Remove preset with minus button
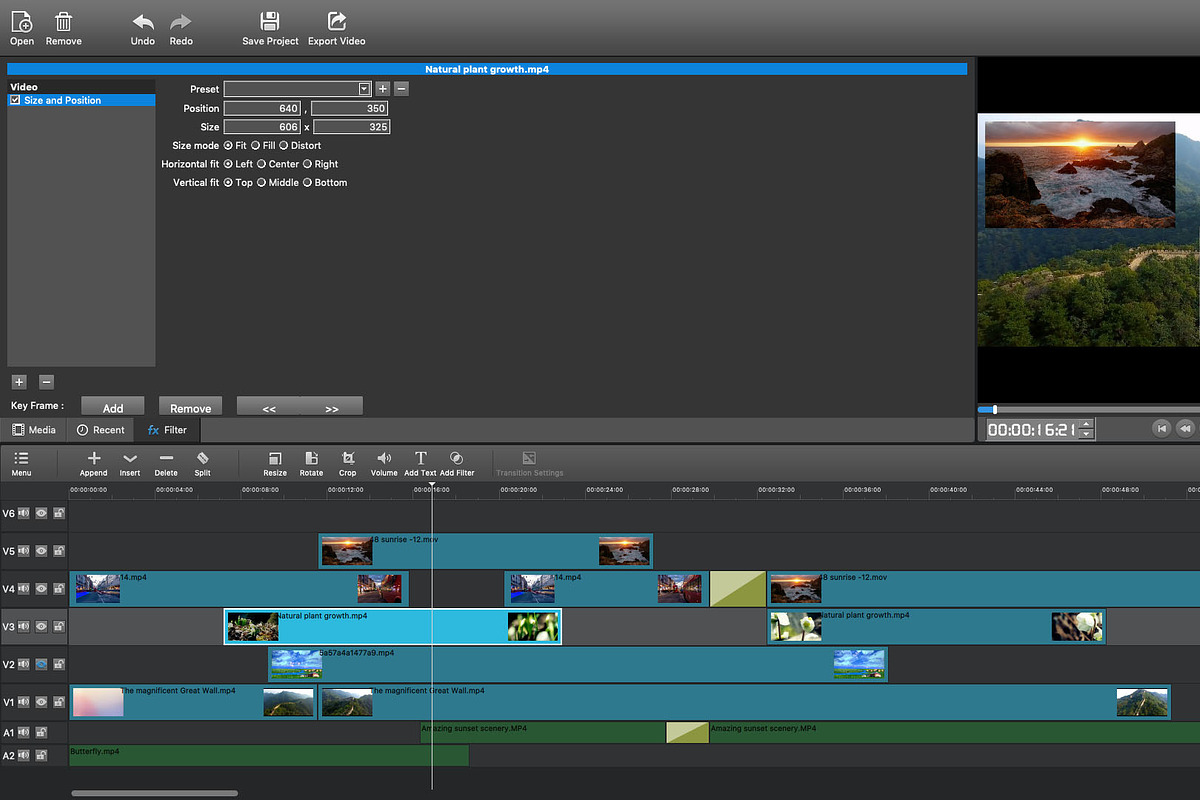Image resolution: width=1200 pixels, height=800 pixels. (401, 89)
